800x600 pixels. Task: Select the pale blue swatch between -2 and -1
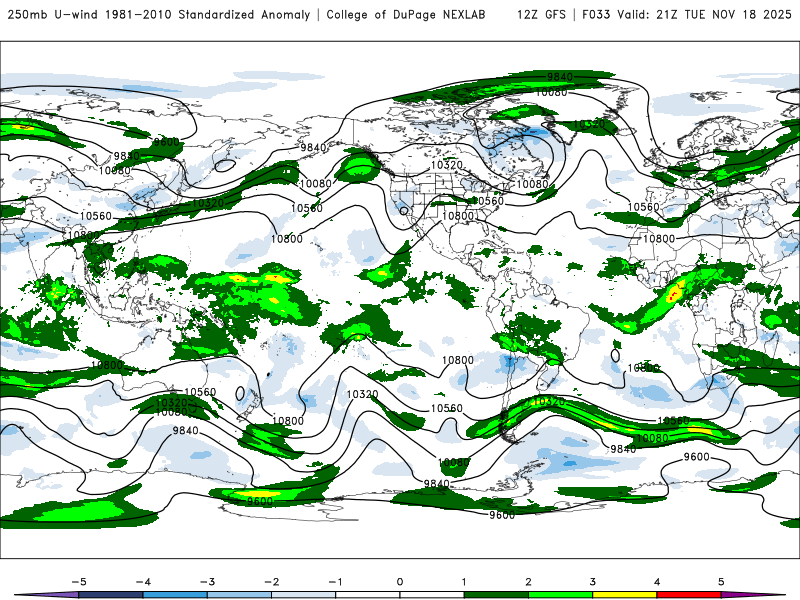(304, 595)
